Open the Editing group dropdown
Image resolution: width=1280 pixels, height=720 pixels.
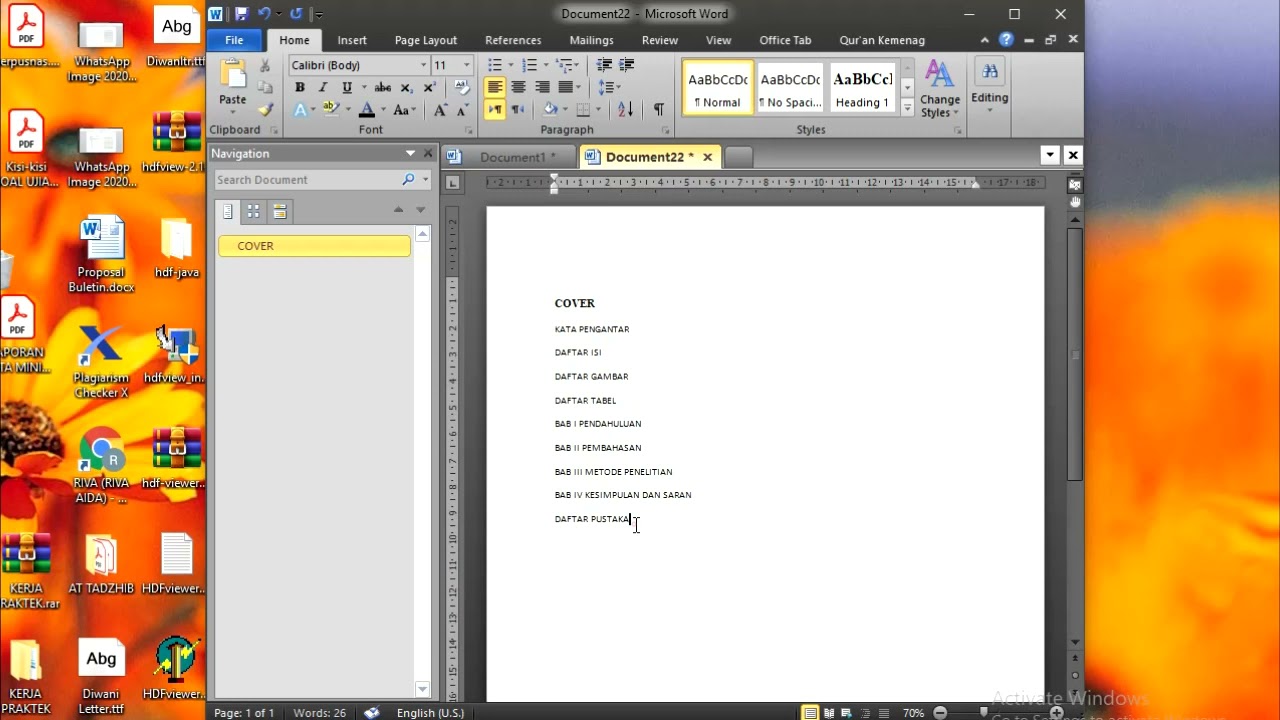tap(989, 87)
